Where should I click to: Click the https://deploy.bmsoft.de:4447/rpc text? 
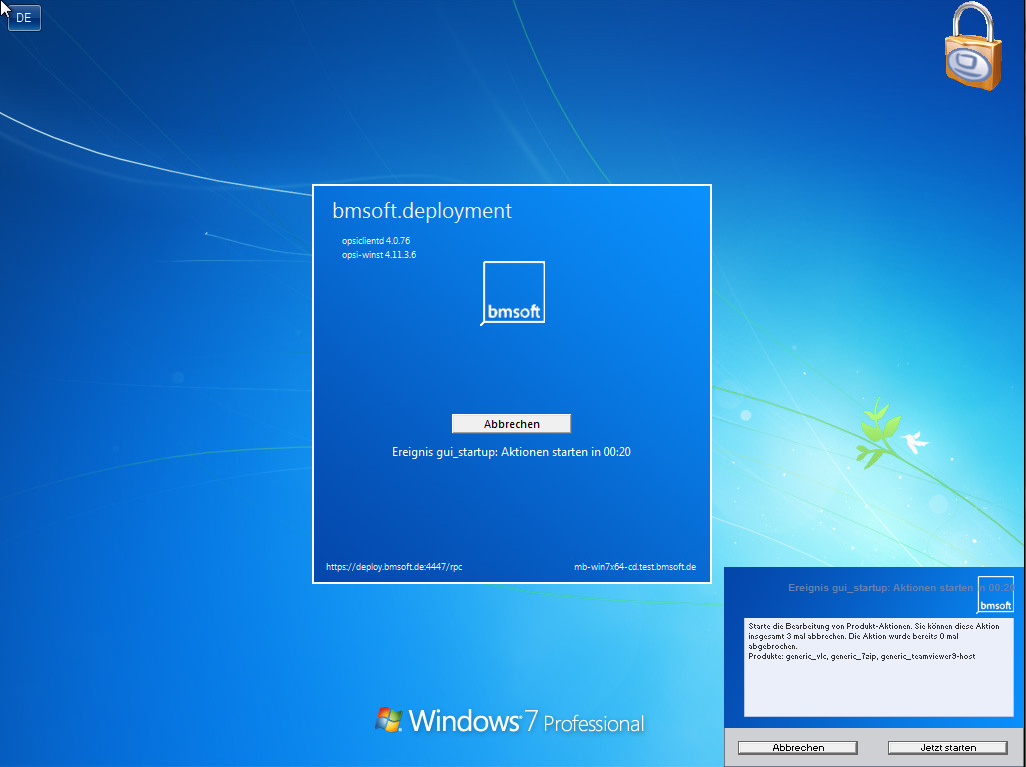(394, 567)
